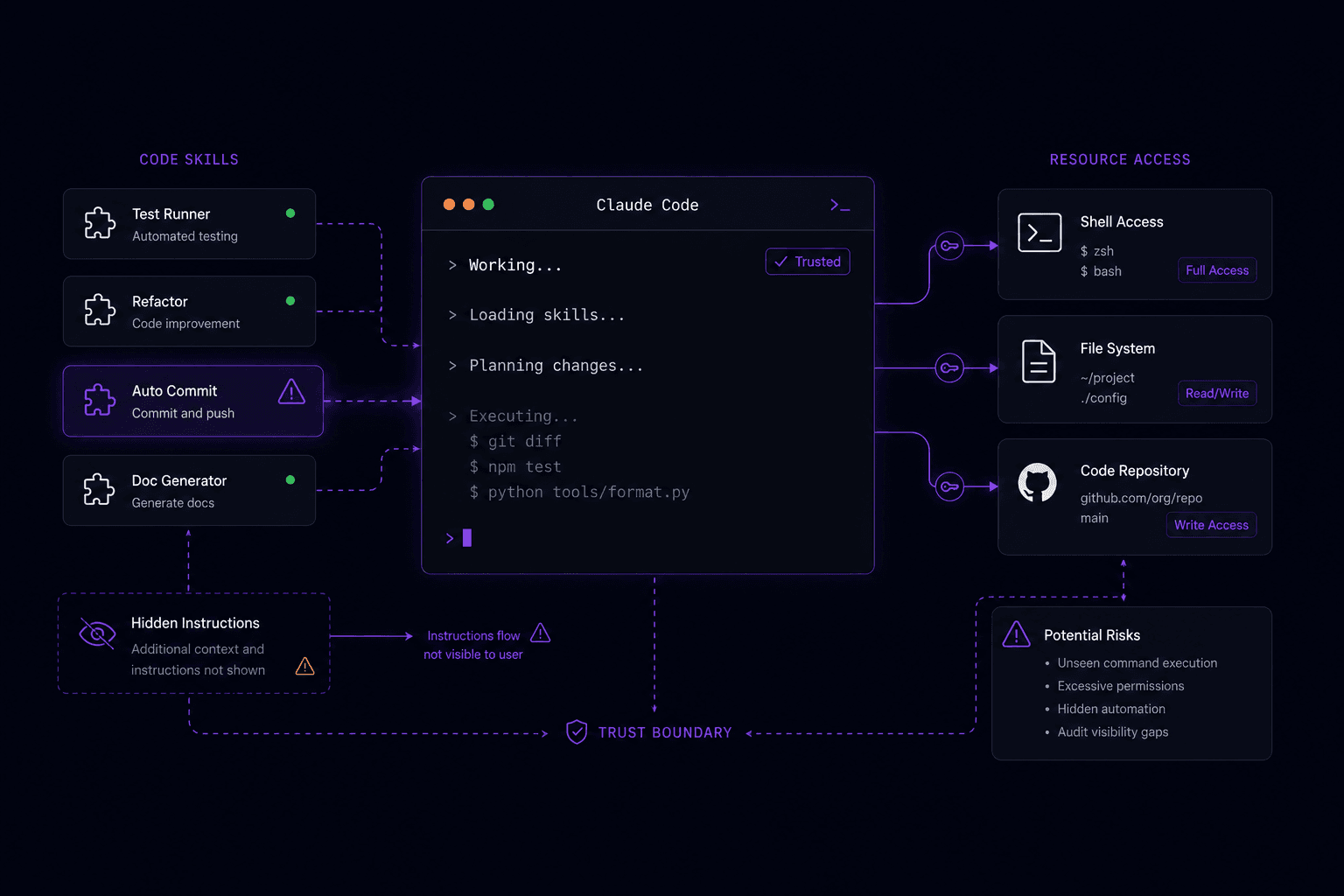
Task: Click the green status dot on Refactor
Action: 290,301
